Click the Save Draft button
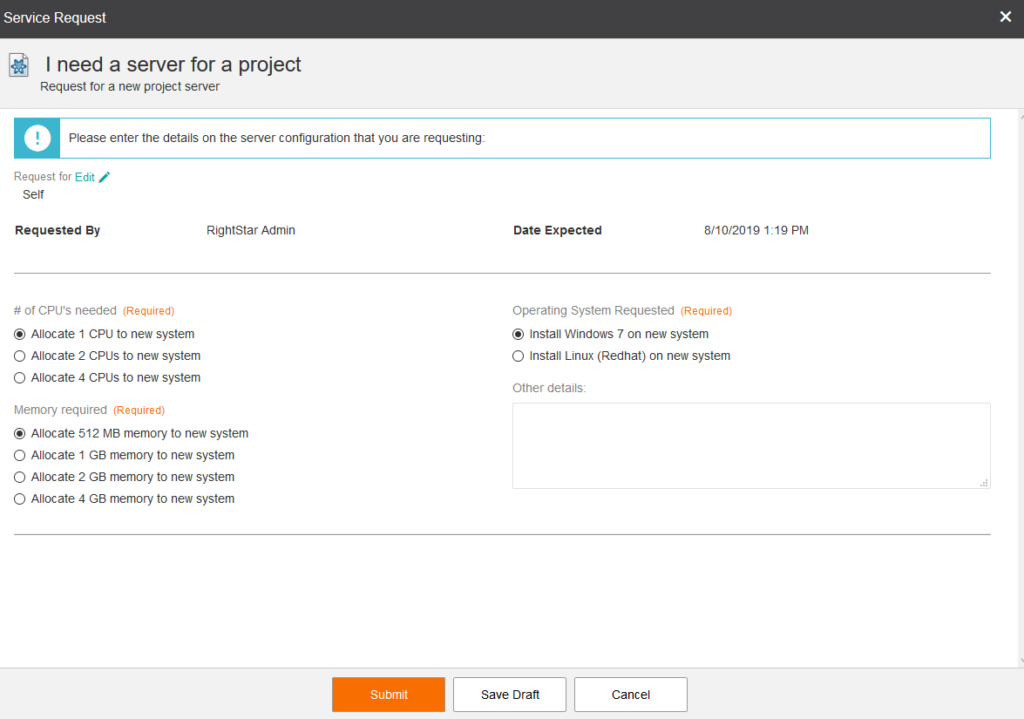Image resolution: width=1024 pixels, height=719 pixels. 510,694
